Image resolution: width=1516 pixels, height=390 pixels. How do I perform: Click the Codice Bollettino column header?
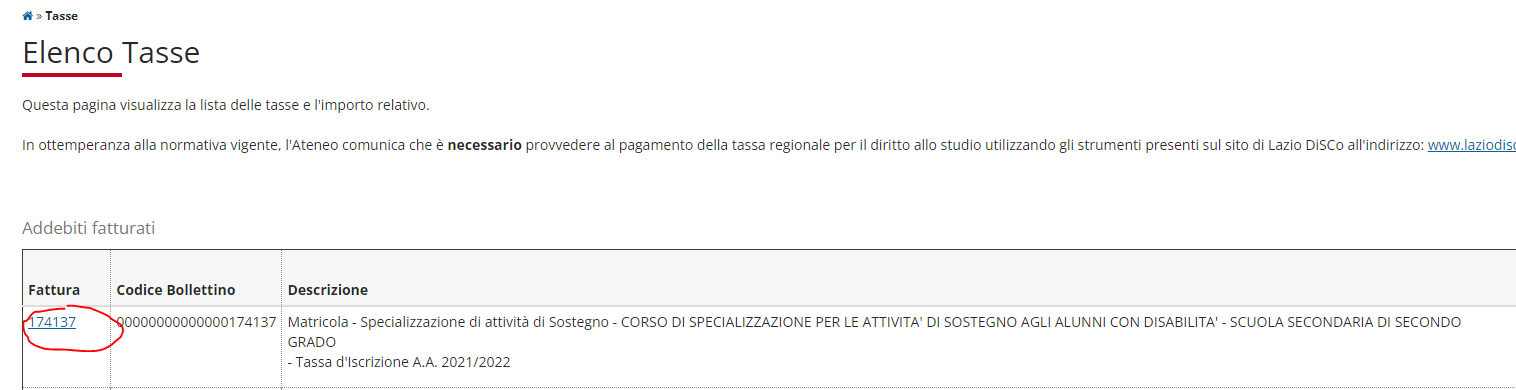coord(176,290)
